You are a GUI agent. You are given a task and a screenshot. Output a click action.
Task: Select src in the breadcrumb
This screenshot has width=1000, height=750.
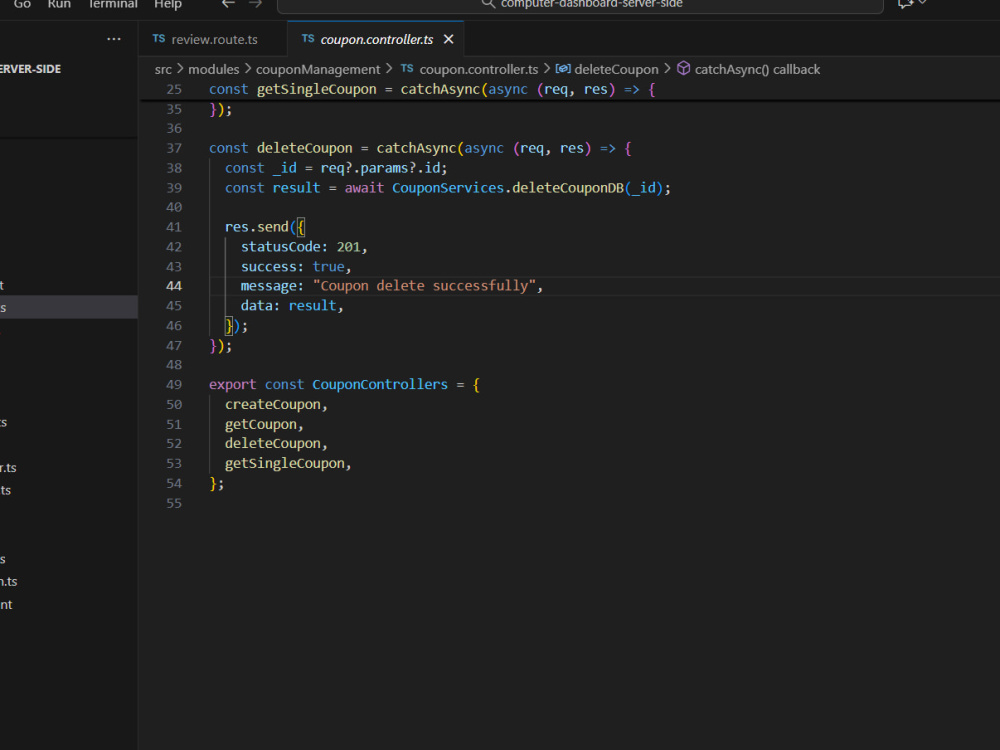pos(163,70)
